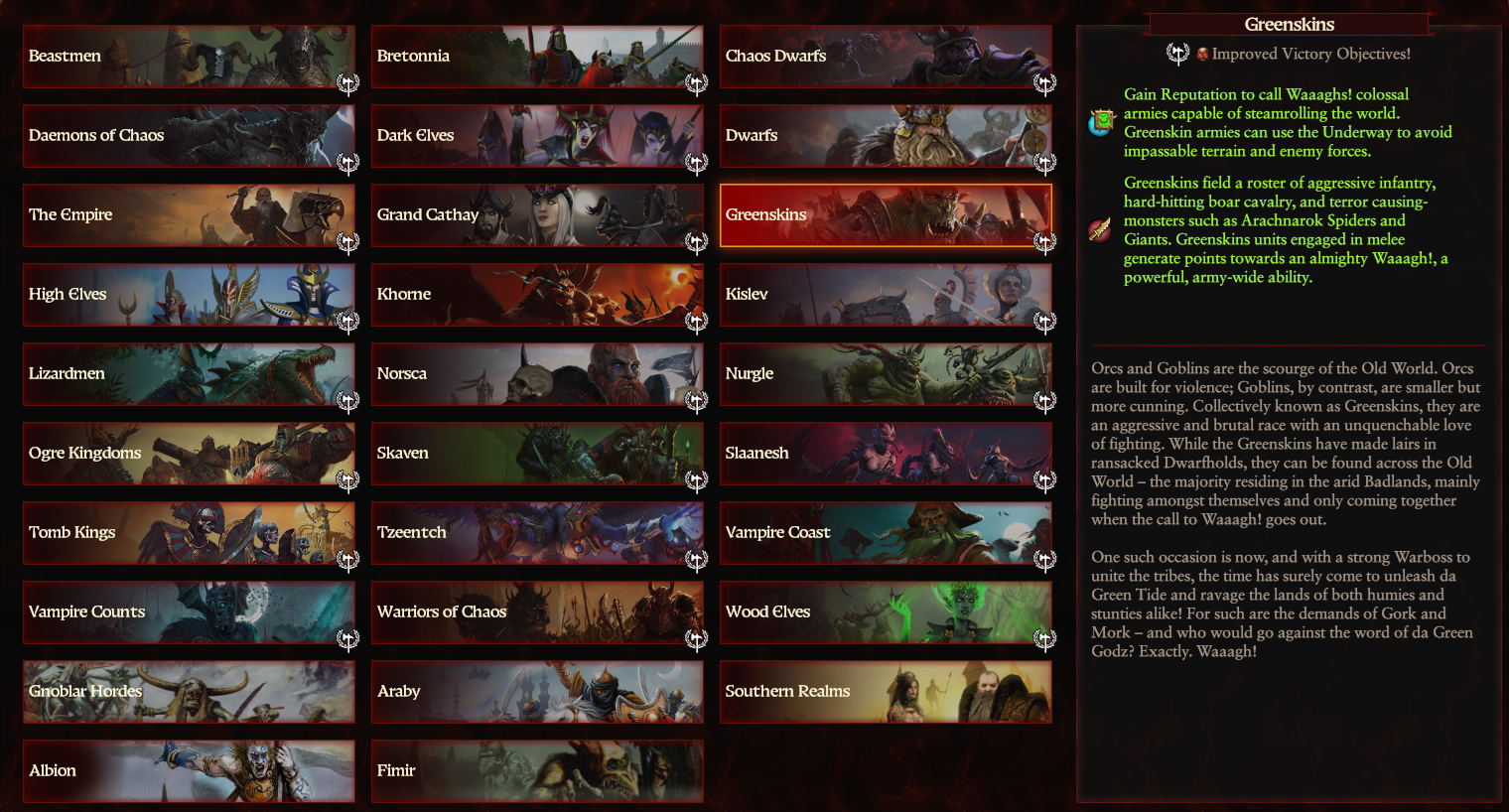Click the emblem icon on Wood Elves banner

1044,639
